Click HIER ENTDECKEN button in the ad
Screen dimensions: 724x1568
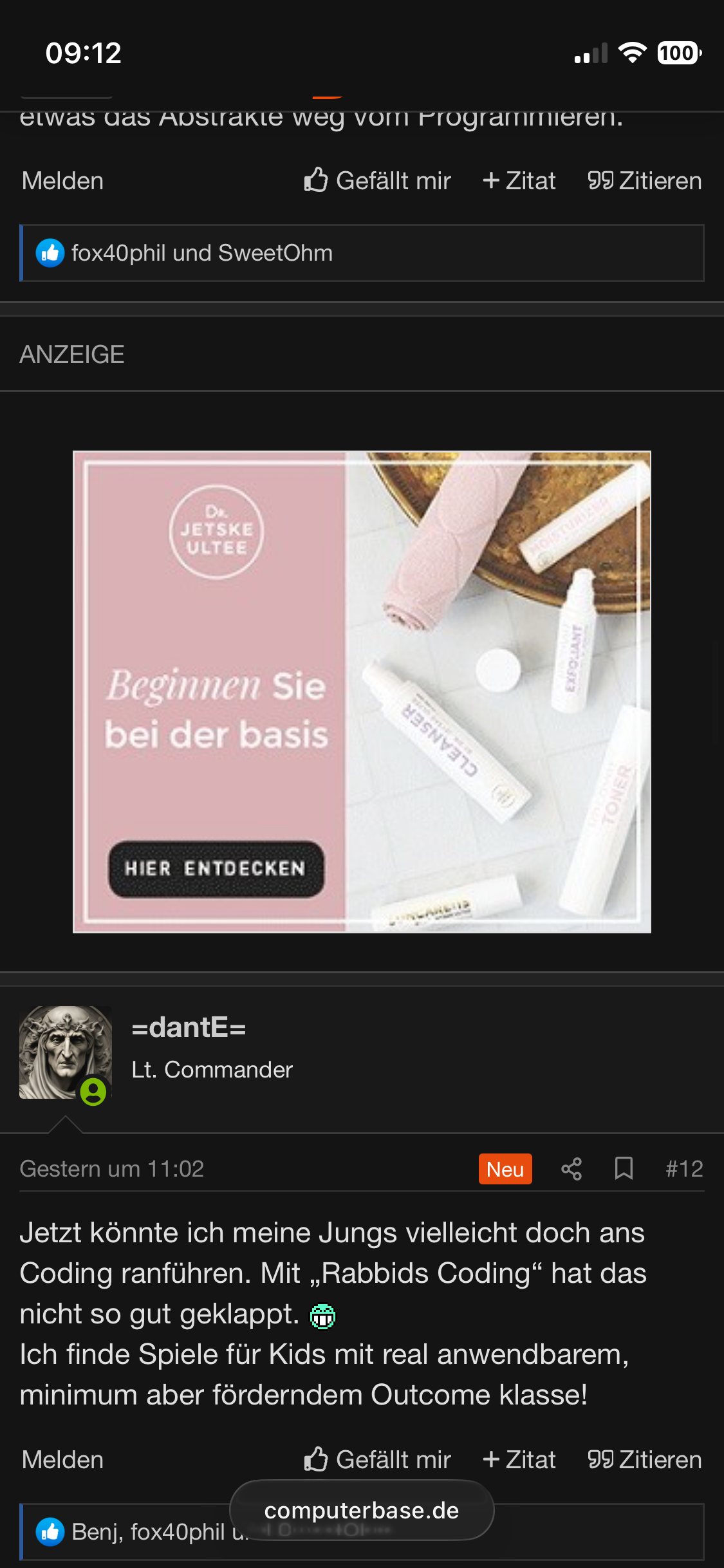coord(216,869)
